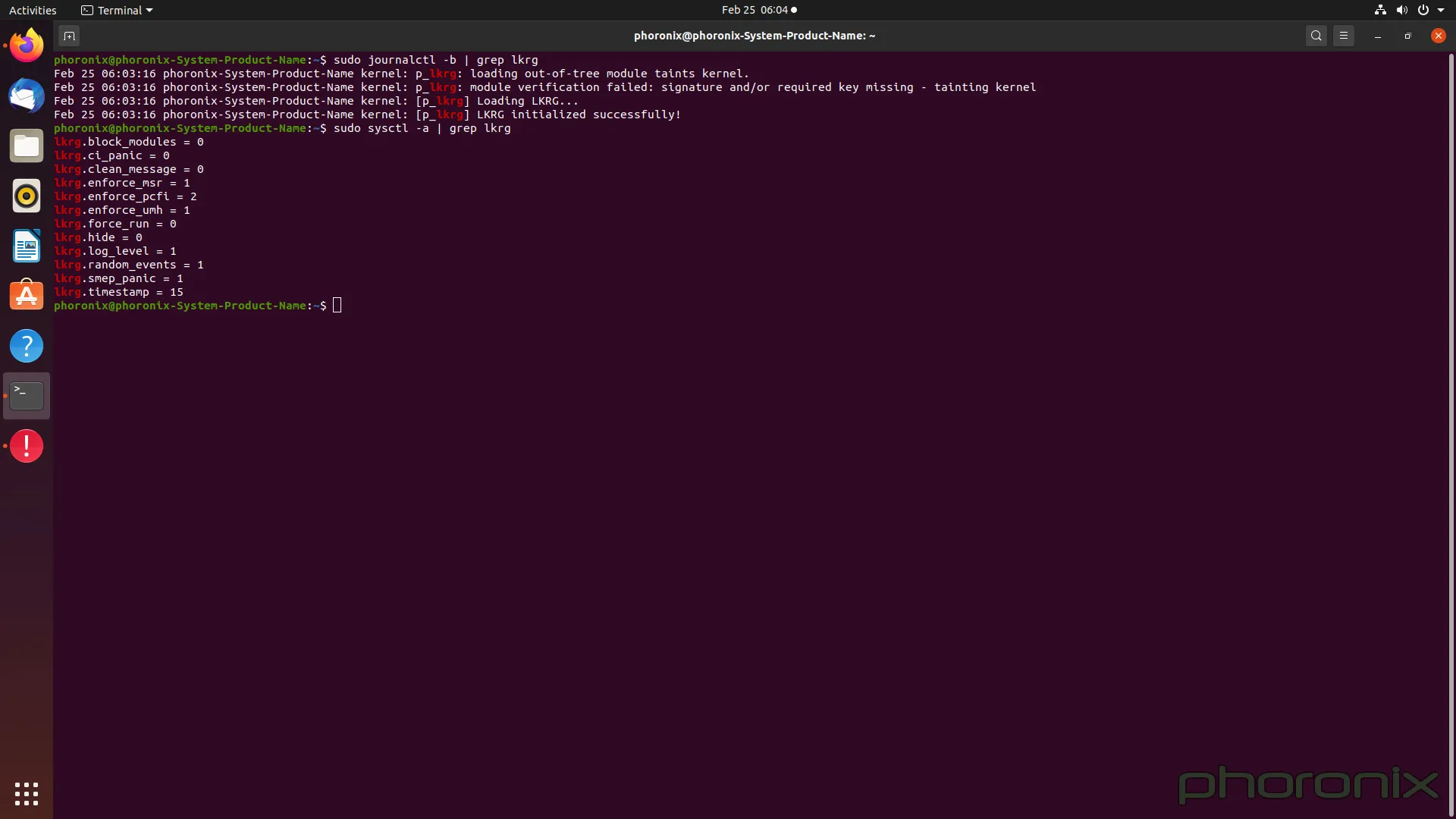This screenshot has width=1456, height=819.
Task: Click 'LKRG initialized successfully!' log line
Action: (368, 115)
